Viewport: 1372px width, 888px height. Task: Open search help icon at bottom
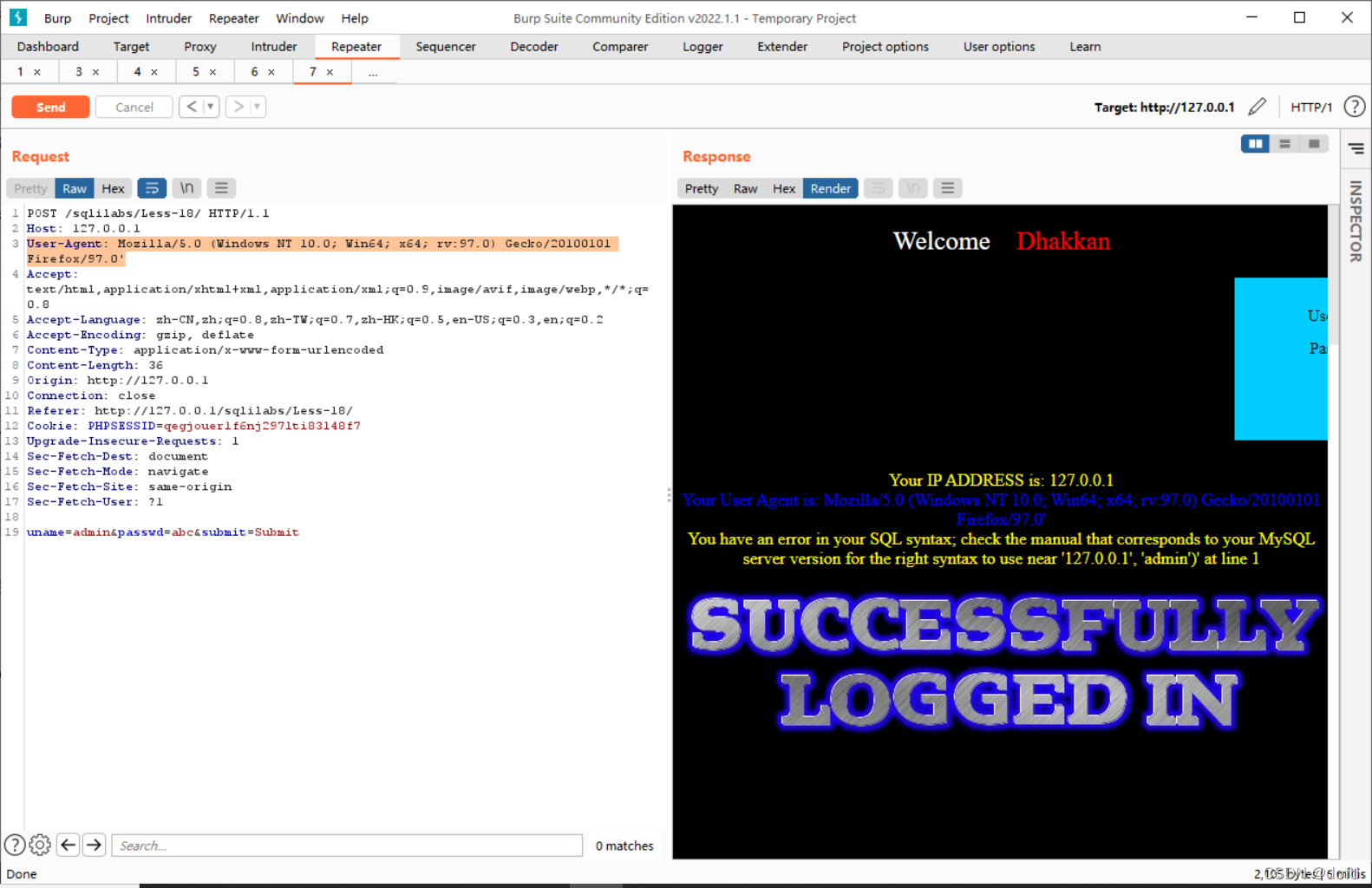point(15,845)
